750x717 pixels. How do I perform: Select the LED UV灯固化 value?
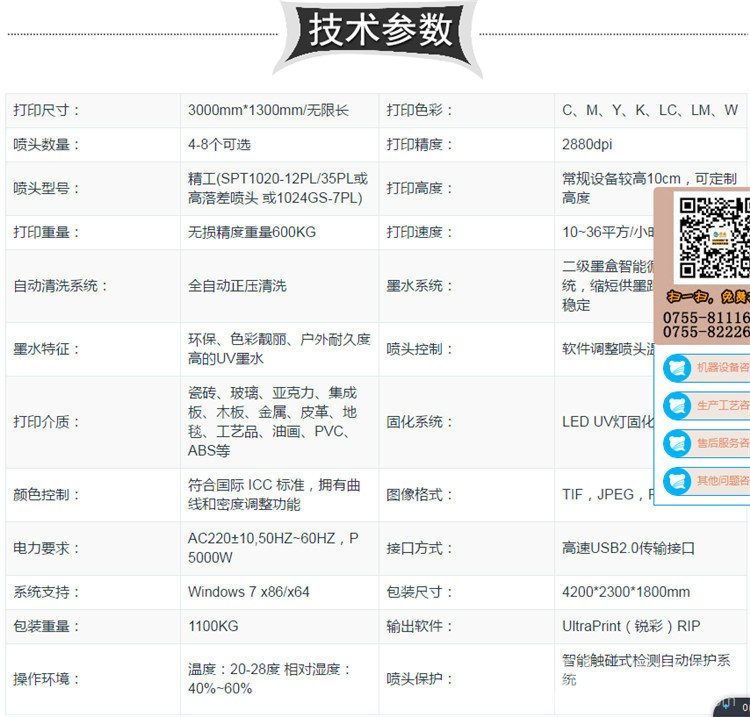click(x=608, y=422)
